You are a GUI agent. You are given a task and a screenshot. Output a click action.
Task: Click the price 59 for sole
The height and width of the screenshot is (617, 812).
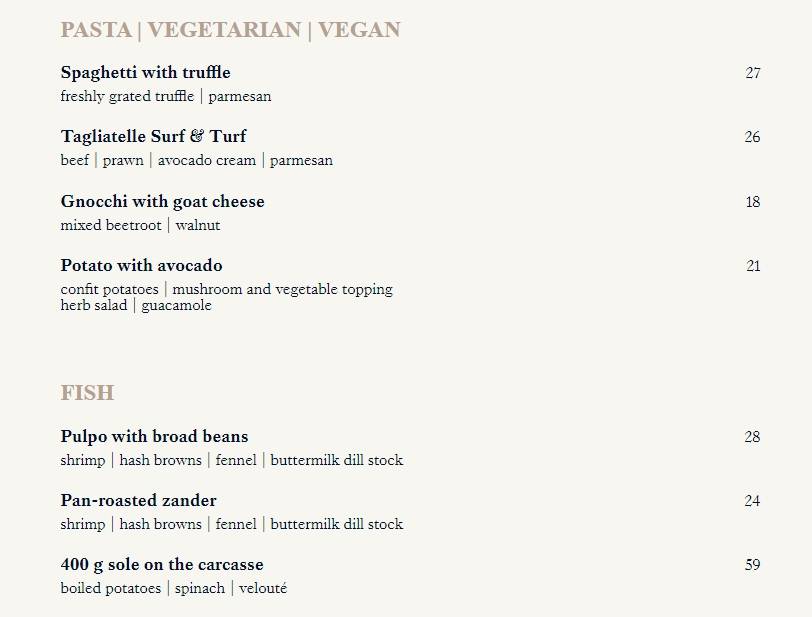coord(752,565)
